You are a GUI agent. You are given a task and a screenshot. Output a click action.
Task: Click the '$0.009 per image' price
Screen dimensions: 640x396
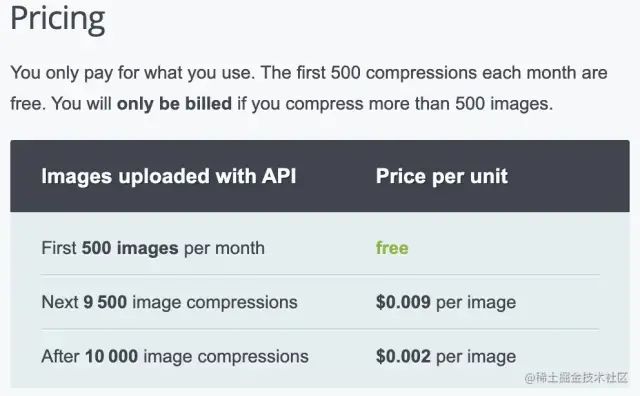pyautogui.click(x=446, y=303)
